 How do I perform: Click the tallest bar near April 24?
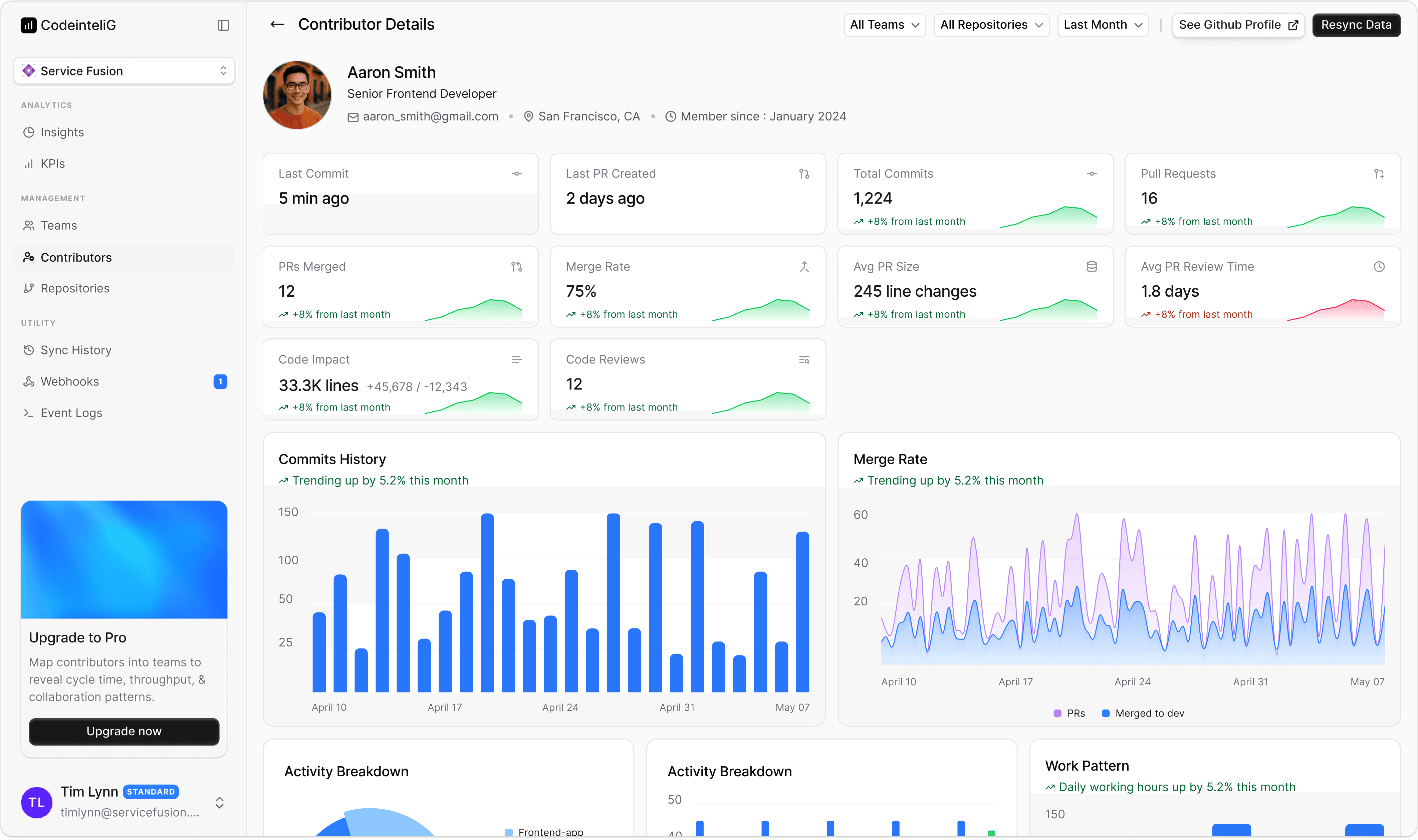613,603
